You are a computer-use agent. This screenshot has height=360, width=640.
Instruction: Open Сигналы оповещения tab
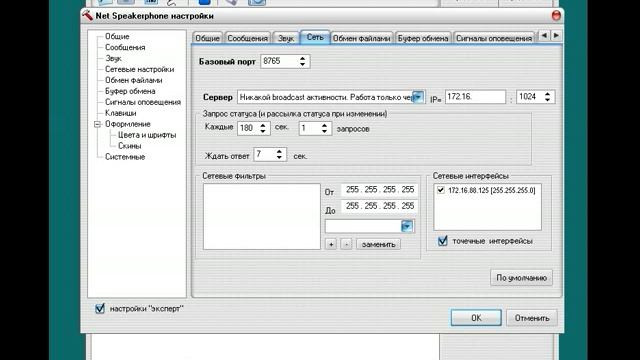[494, 38]
